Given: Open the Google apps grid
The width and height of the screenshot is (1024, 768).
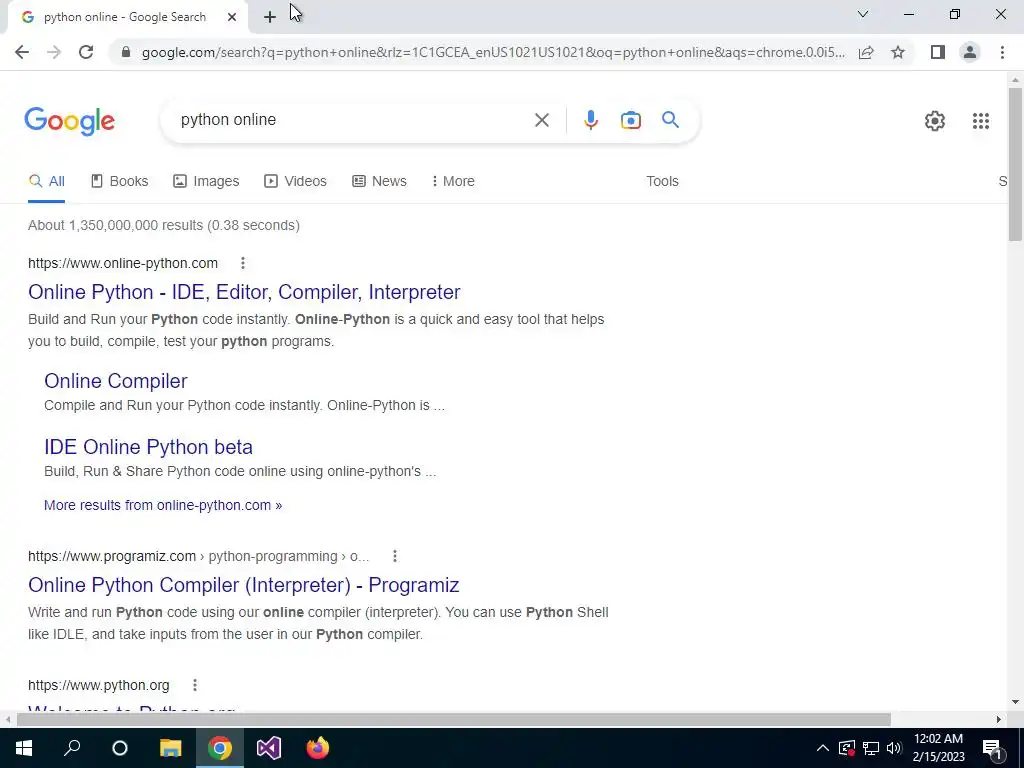Looking at the screenshot, I should (980, 121).
